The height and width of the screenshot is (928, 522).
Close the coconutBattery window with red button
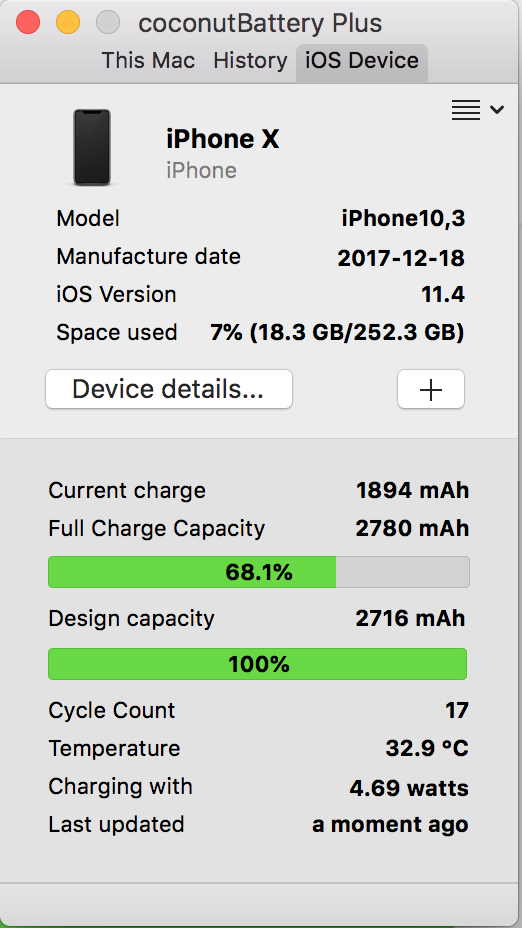(28, 22)
